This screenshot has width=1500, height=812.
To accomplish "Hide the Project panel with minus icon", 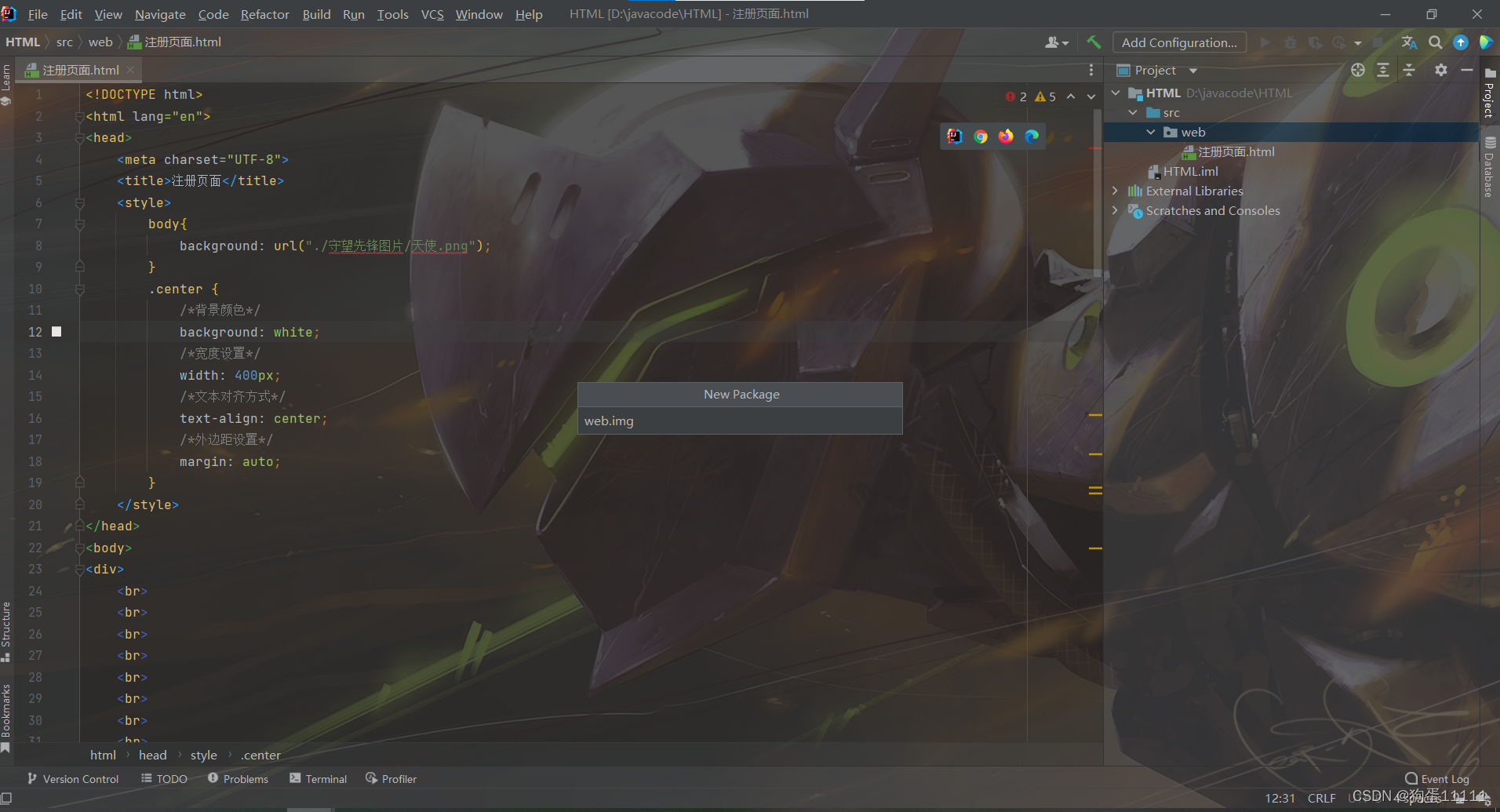I will [x=1466, y=70].
